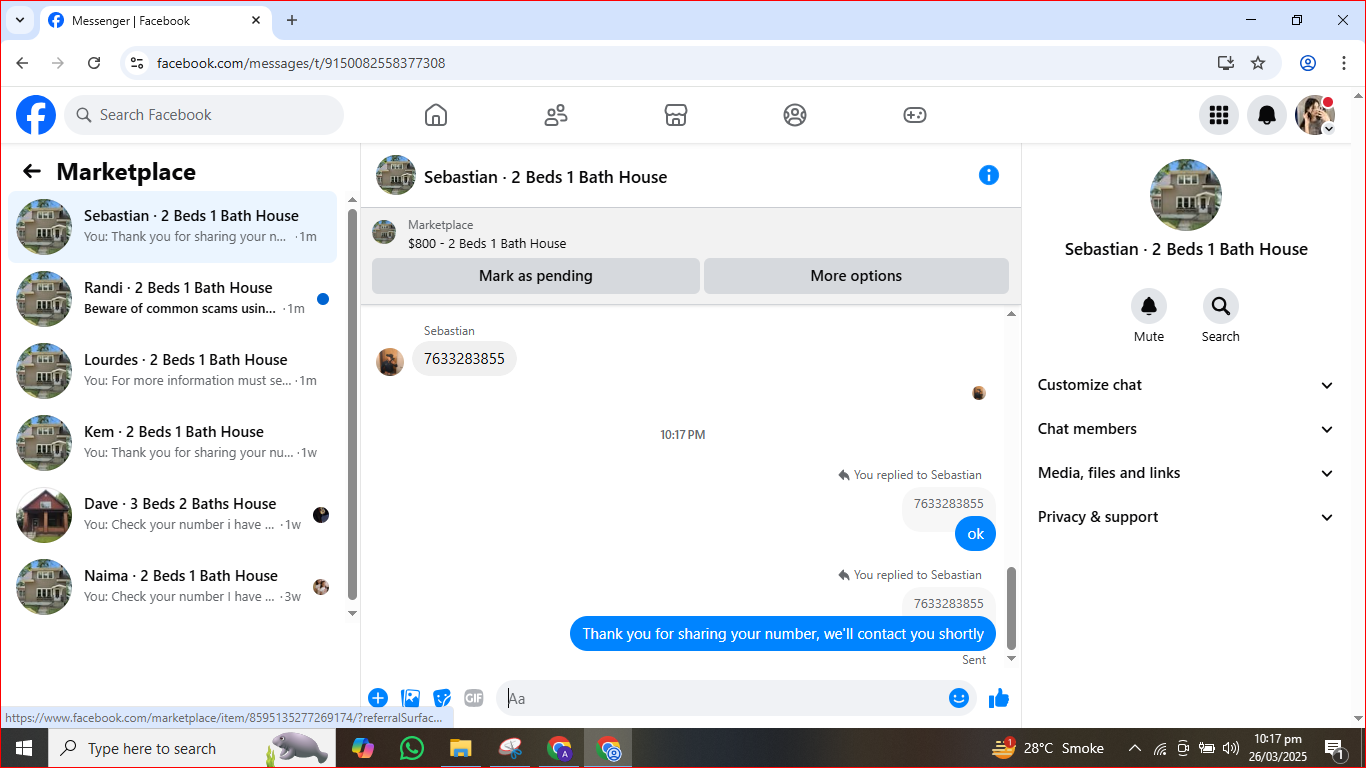The height and width of the screenshot is (768, 1366).
Task: Search in conversation with magnifier icon
Action: (1221, 306)
